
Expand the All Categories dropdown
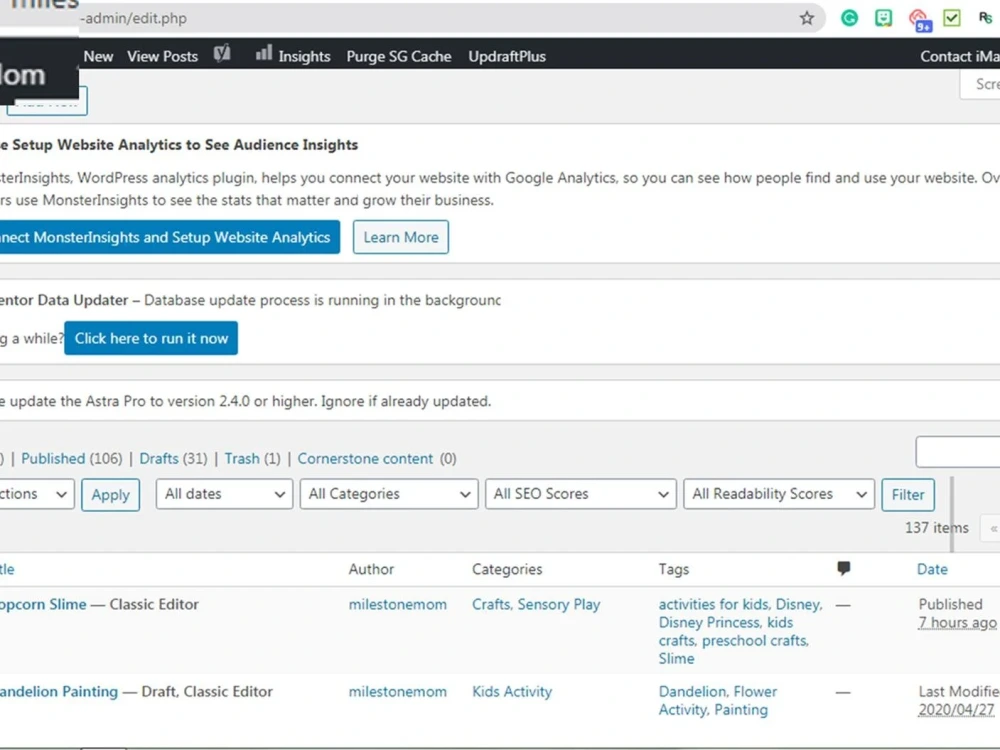tap(389, 494)
